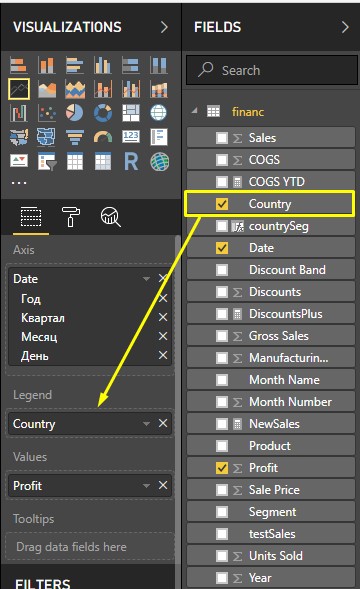Remove the Год hierarchy level
The width and height of the screenshot is (360, 589).
(x=163, y=298)
